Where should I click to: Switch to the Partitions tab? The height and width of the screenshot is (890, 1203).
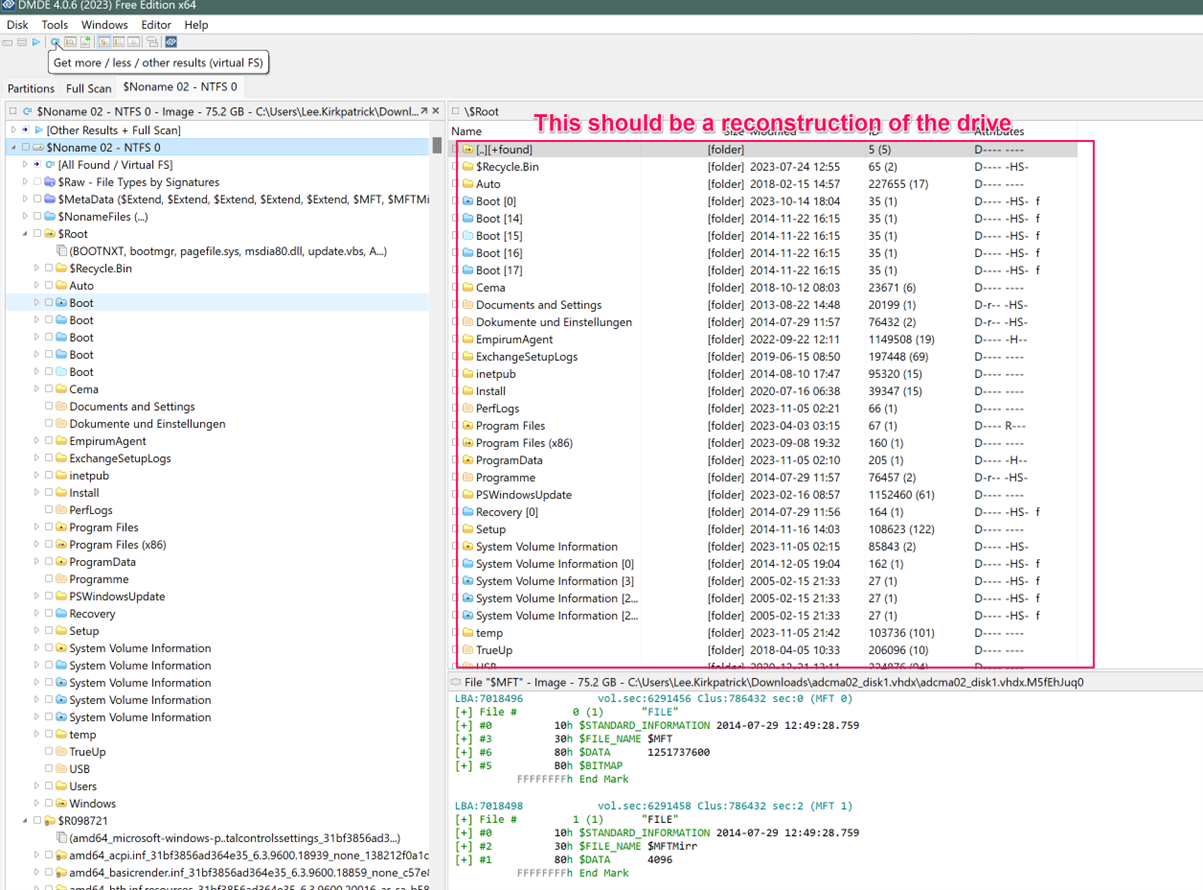pos(31,88)
